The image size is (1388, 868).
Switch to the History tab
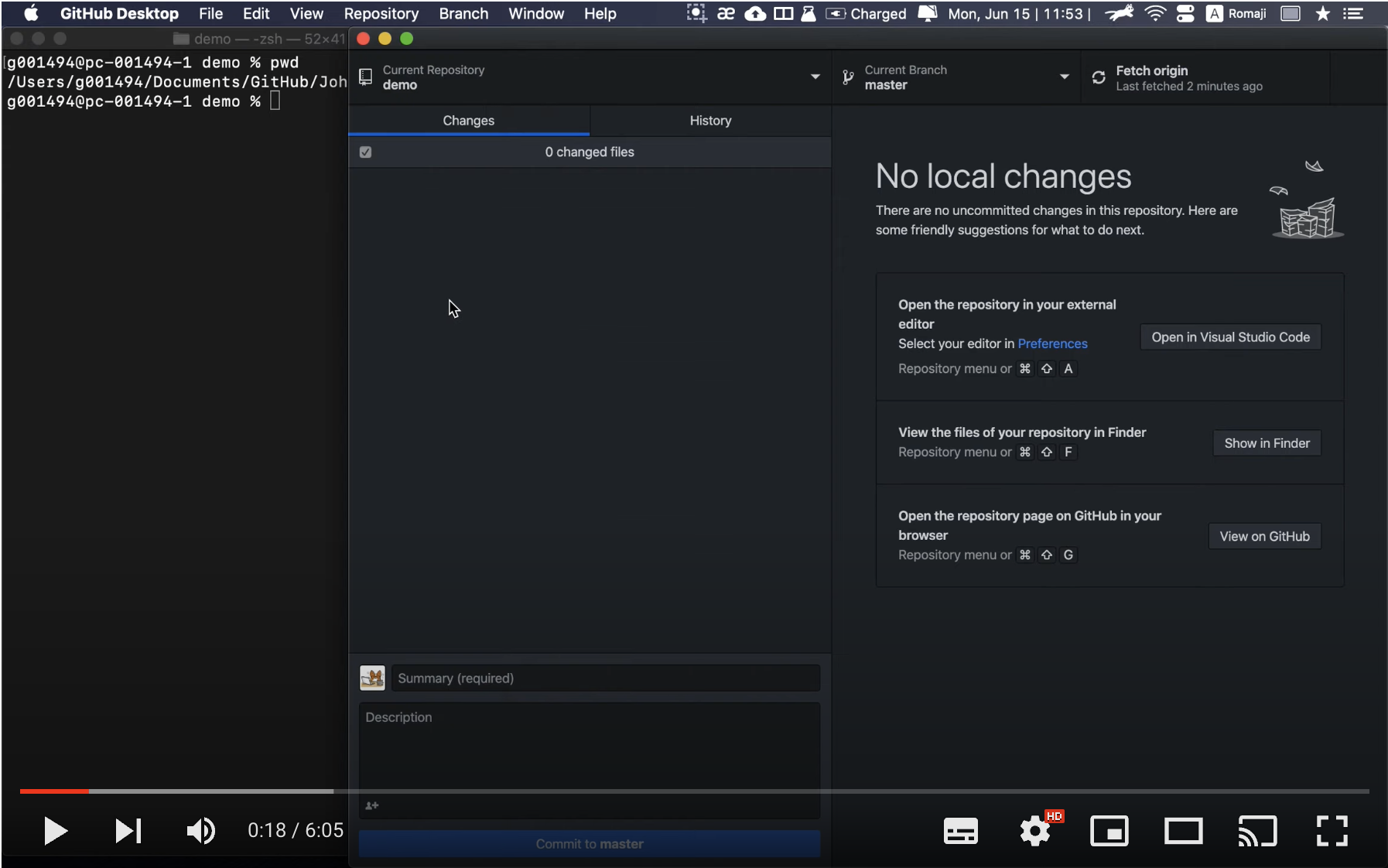click(710, 121)
